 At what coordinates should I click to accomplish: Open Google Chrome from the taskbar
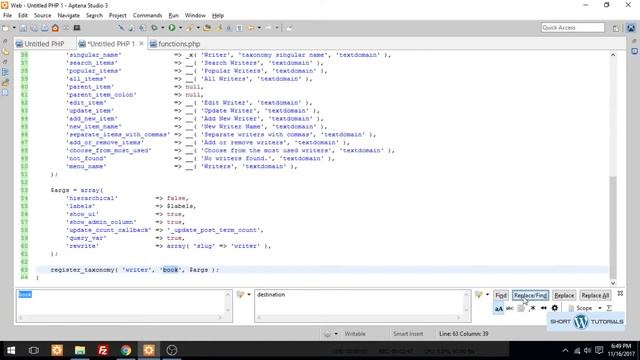click(126, 350)
